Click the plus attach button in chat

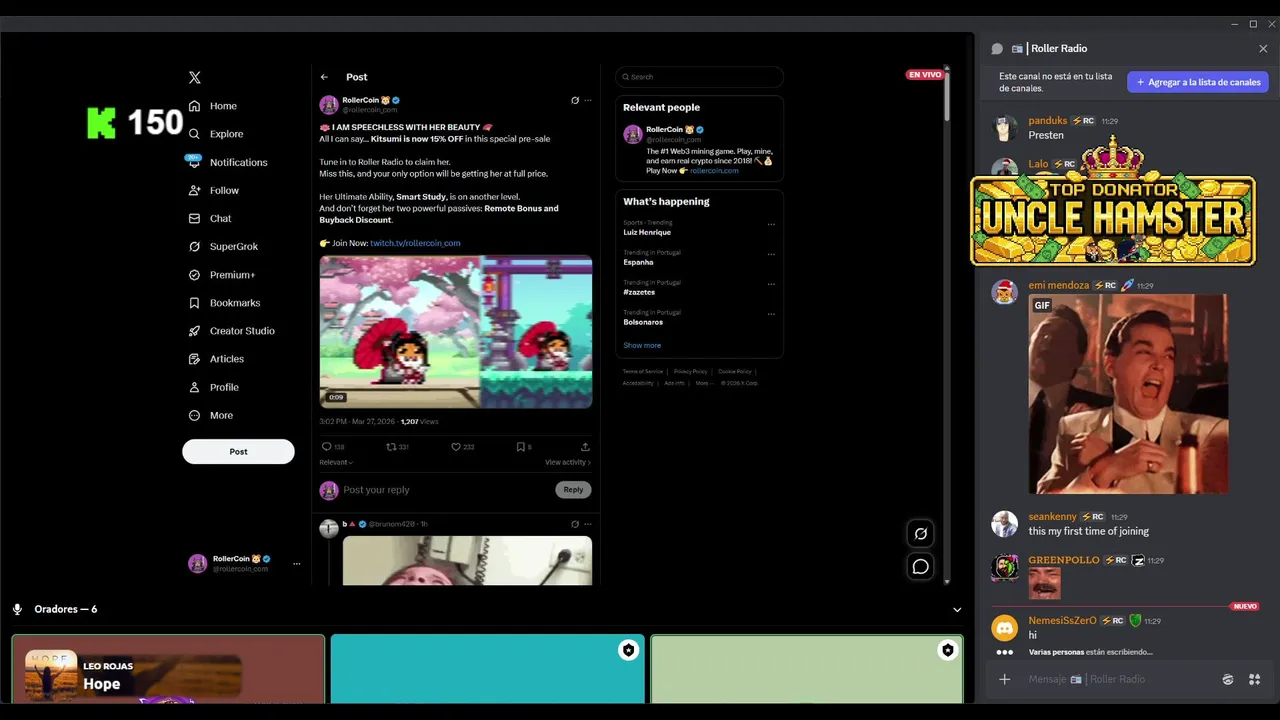tap(1005, 680)
